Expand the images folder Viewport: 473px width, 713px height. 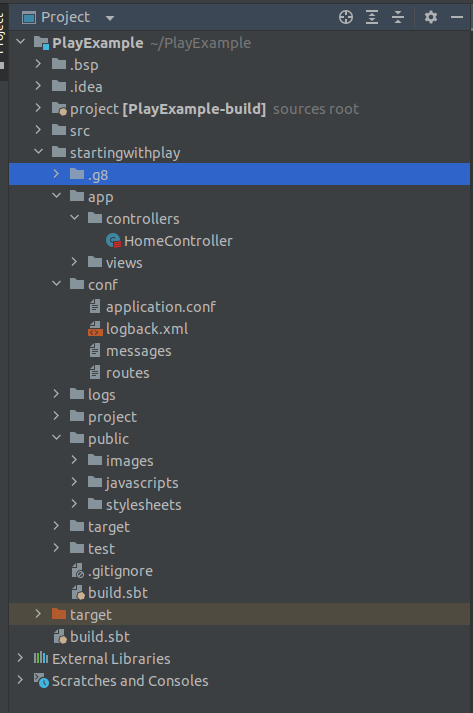(74, 460)
